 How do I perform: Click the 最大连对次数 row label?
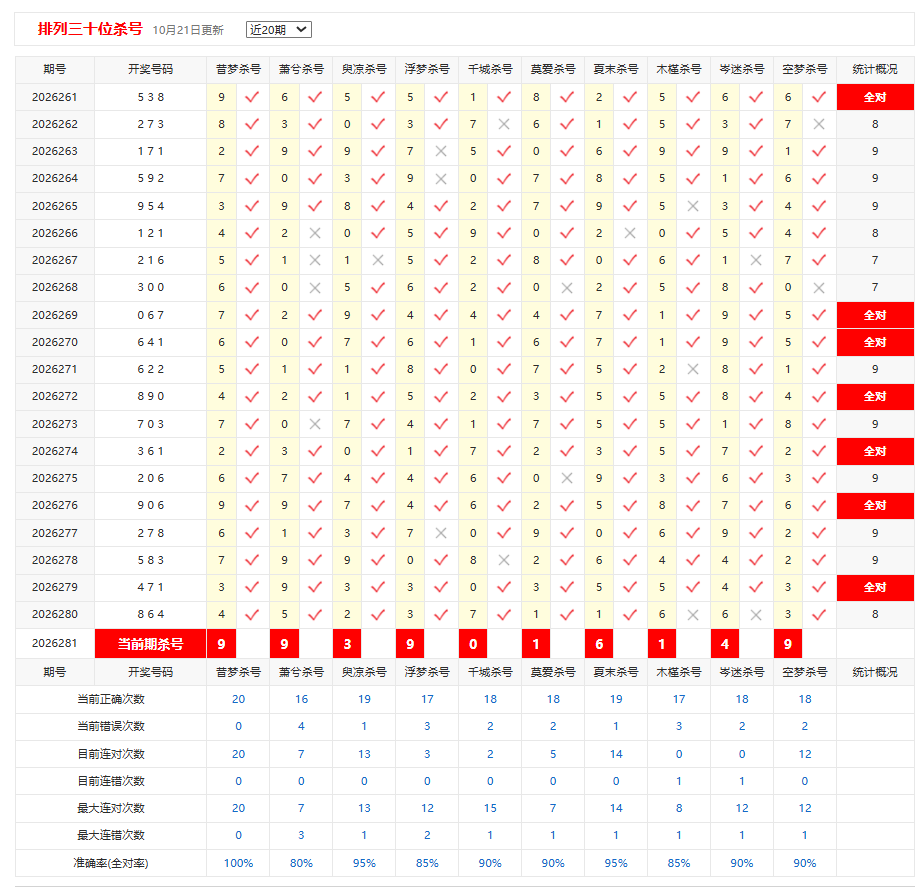[x=111, y=808]
